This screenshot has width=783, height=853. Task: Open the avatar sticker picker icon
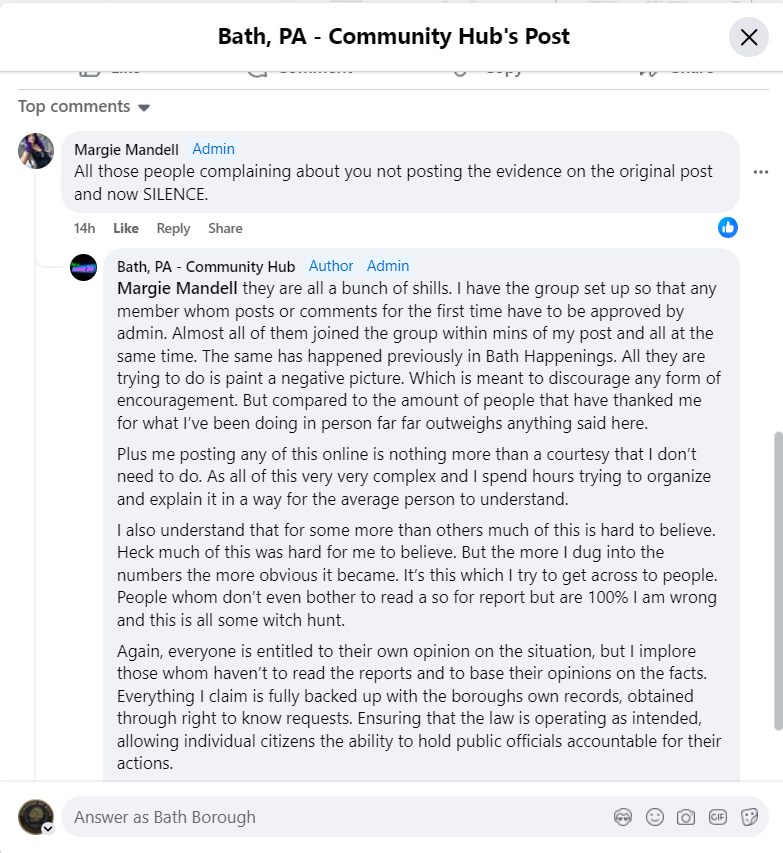(623, 817)
